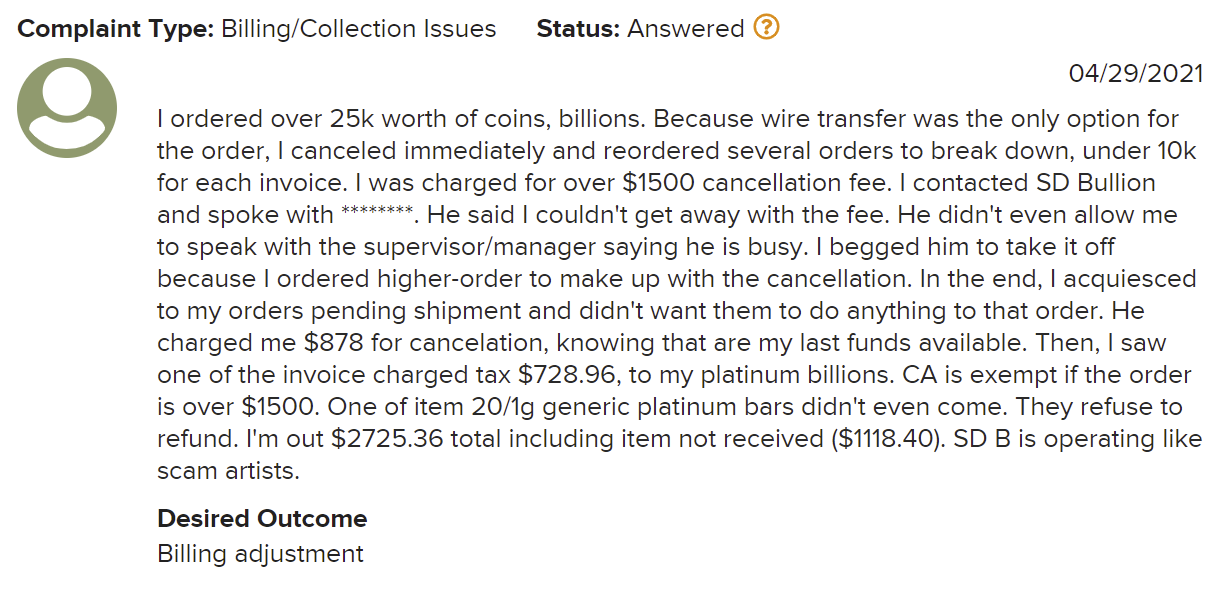Click the Answered status text

click(x=686, y=29)
